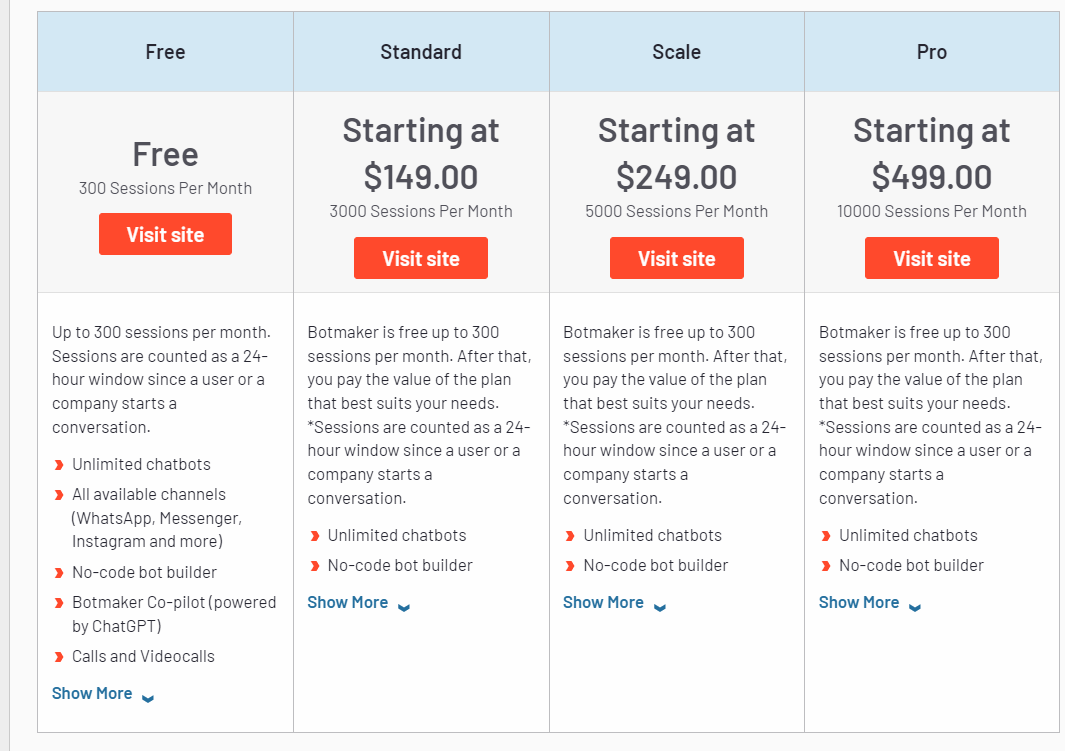Click the $499.00 Pro price text
Image resolution: width=1065 pixels, height=751 pixels.
point(931,177)
